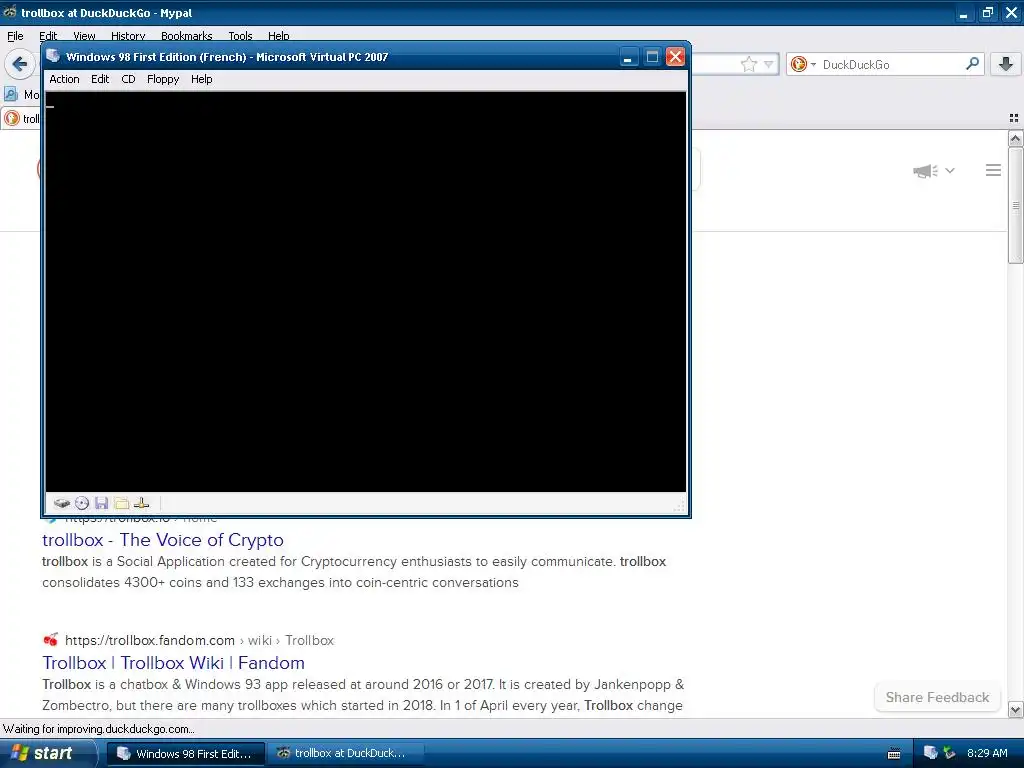Open DuckDuckGo megaphone dropdown
The image size is (1024, 768).
coord(934,170)
